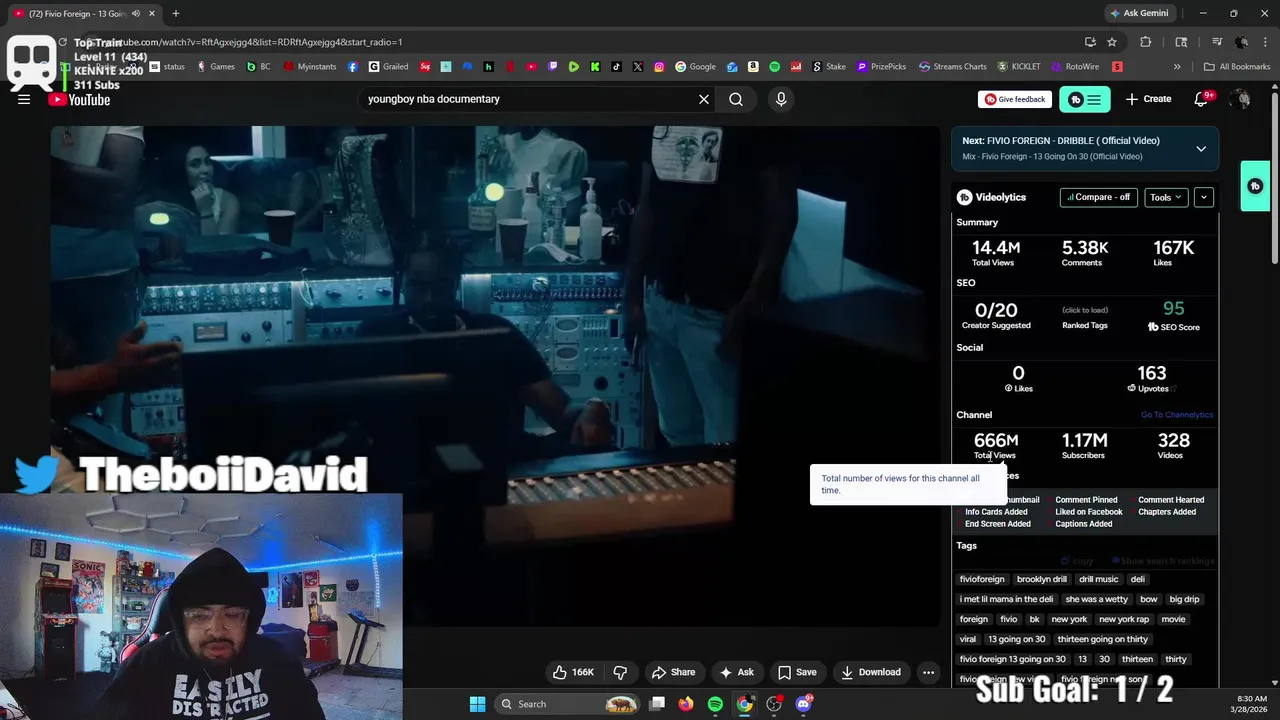Bookmark this page with star icon

[1112, 42]
